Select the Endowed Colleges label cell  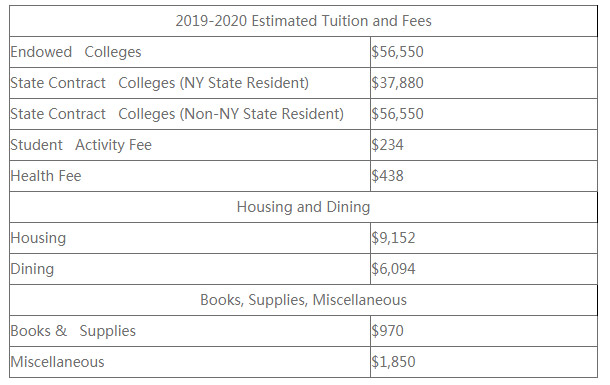[x=190, y=52]
